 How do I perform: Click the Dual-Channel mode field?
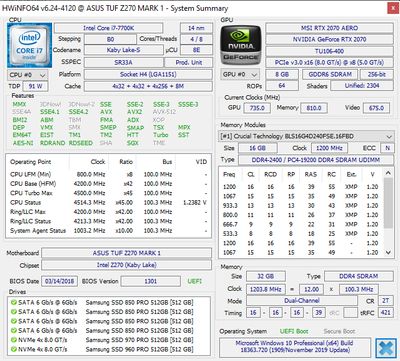coord(302,301)
